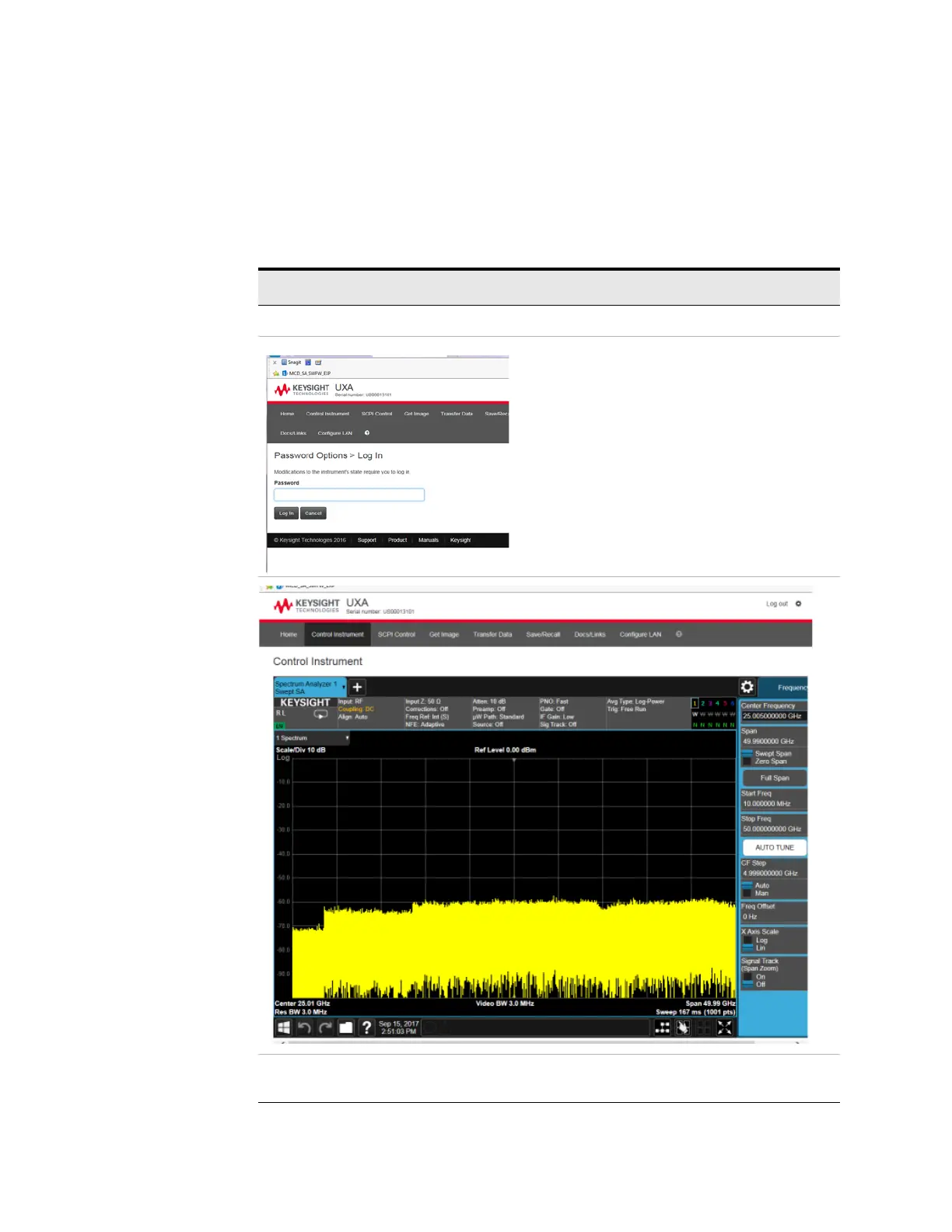Toggle full screen with the expand arrows icon

725,1027
